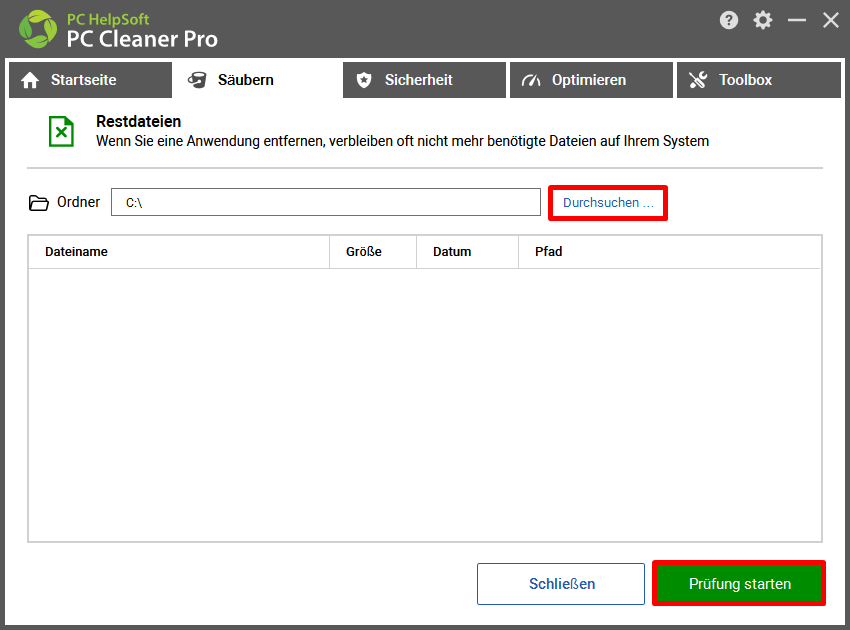
Task: Open the help question mark icon
Action: (729, 21)
